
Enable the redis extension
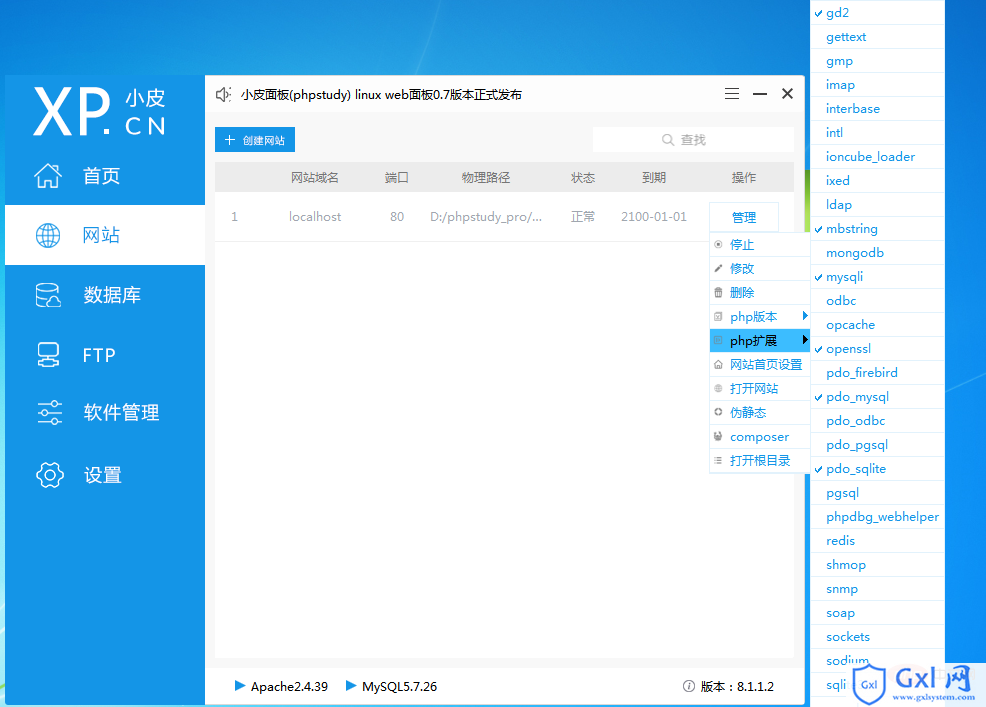[x=878, y=541]
